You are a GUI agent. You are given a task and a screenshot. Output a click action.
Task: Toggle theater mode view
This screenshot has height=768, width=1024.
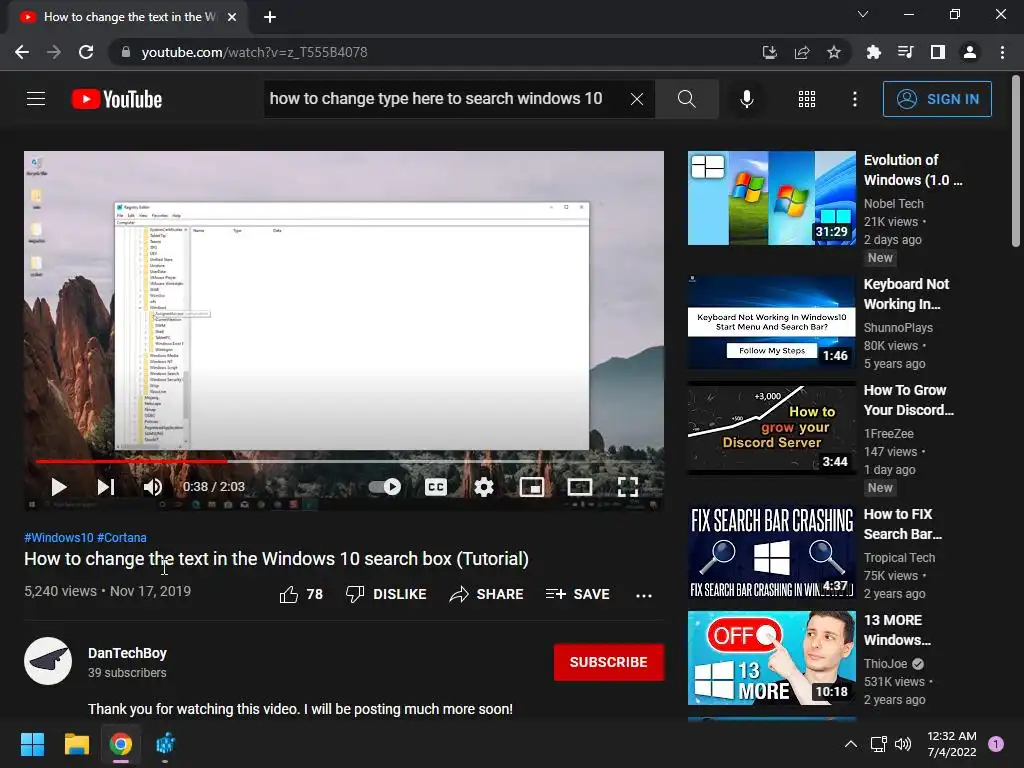tap(580, 487)
